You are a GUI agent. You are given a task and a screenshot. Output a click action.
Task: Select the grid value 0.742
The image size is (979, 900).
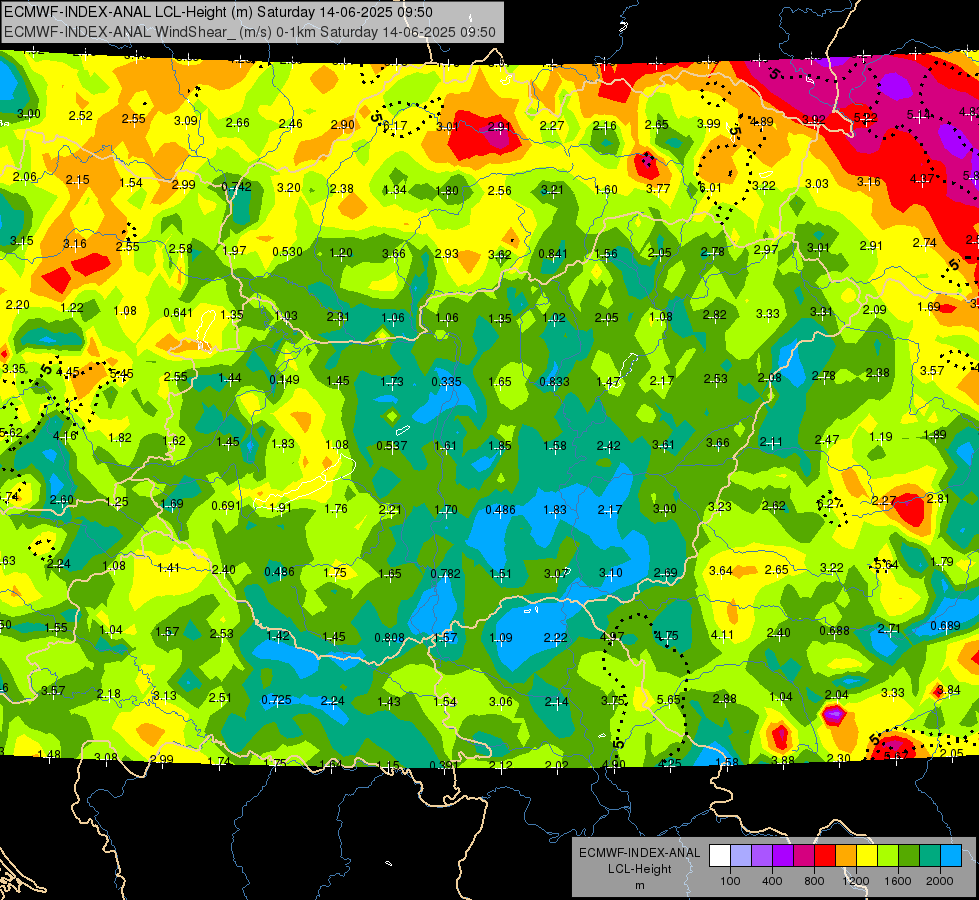[237, 187]
